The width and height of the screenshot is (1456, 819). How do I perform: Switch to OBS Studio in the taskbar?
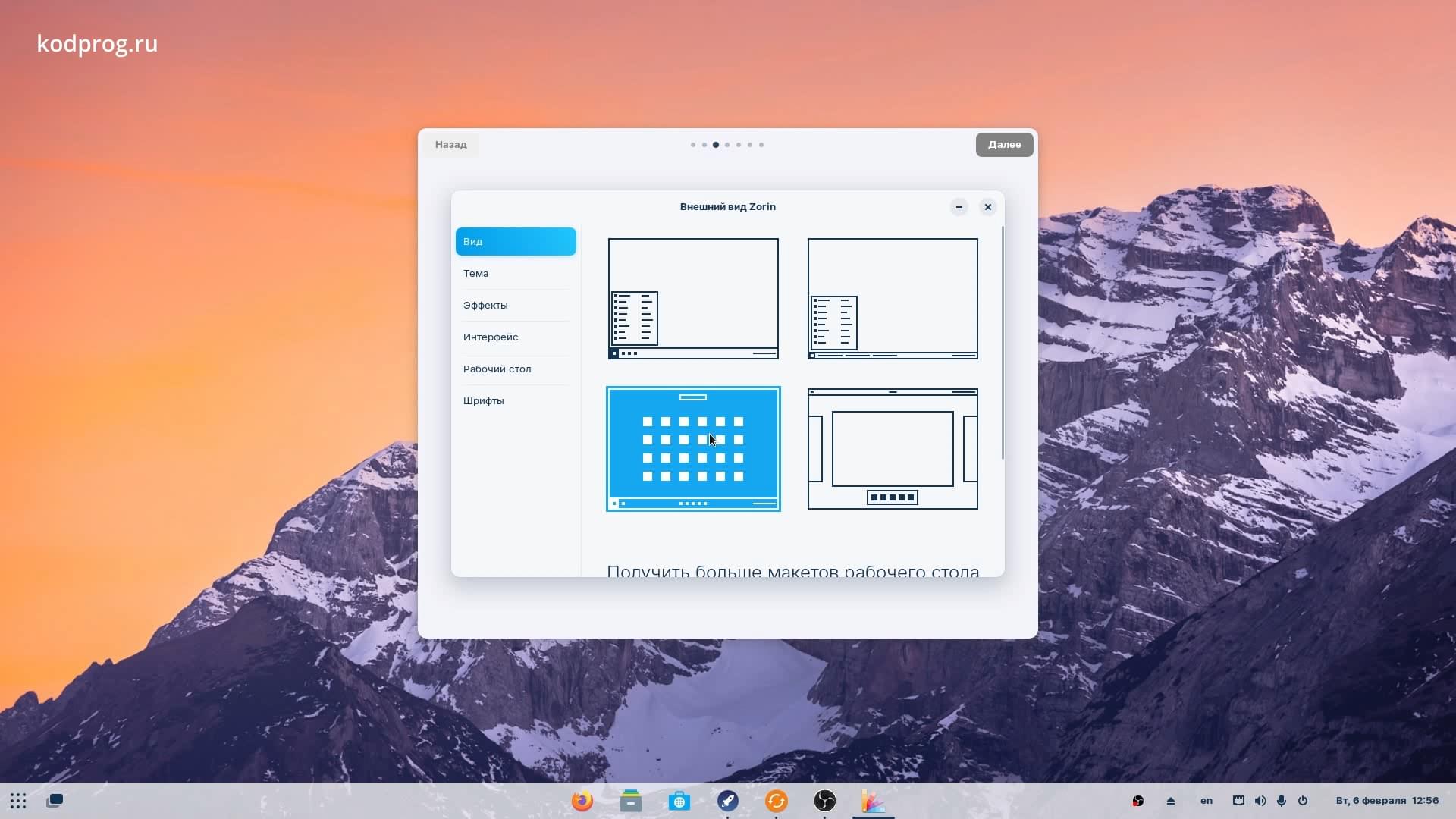(825, 801)
